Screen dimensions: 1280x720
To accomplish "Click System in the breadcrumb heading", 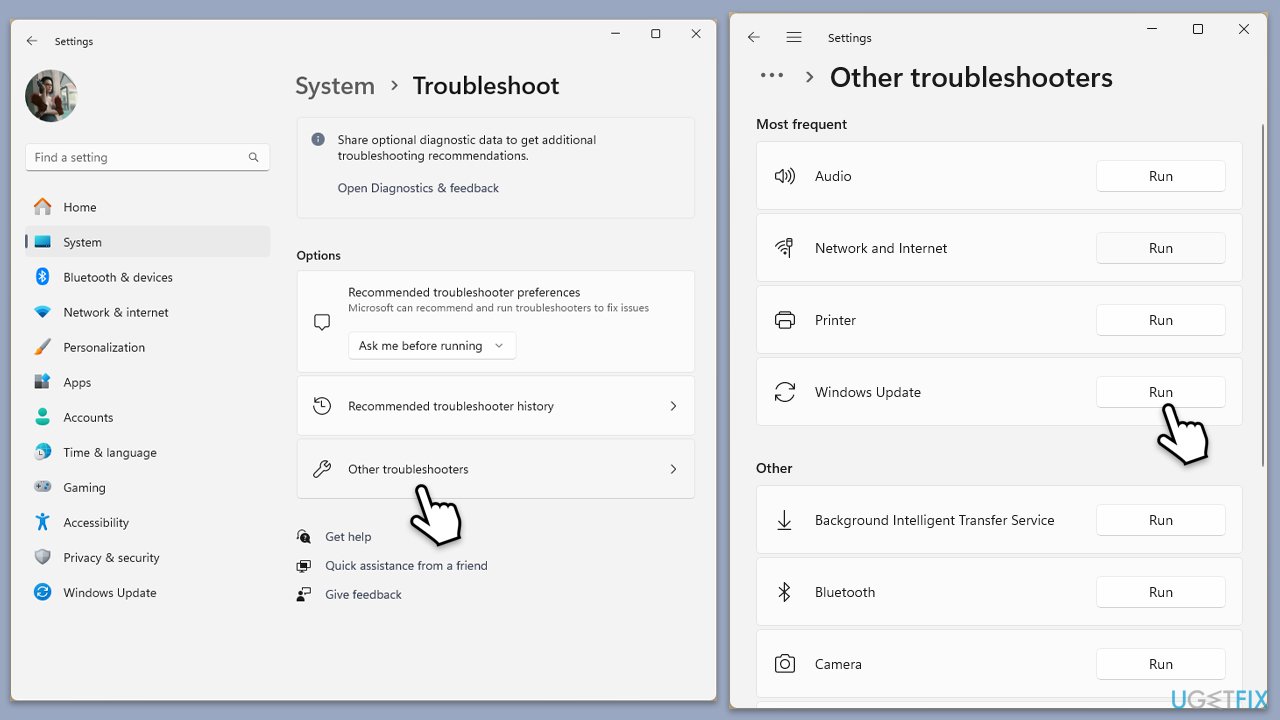I will (x=335, y=86).
